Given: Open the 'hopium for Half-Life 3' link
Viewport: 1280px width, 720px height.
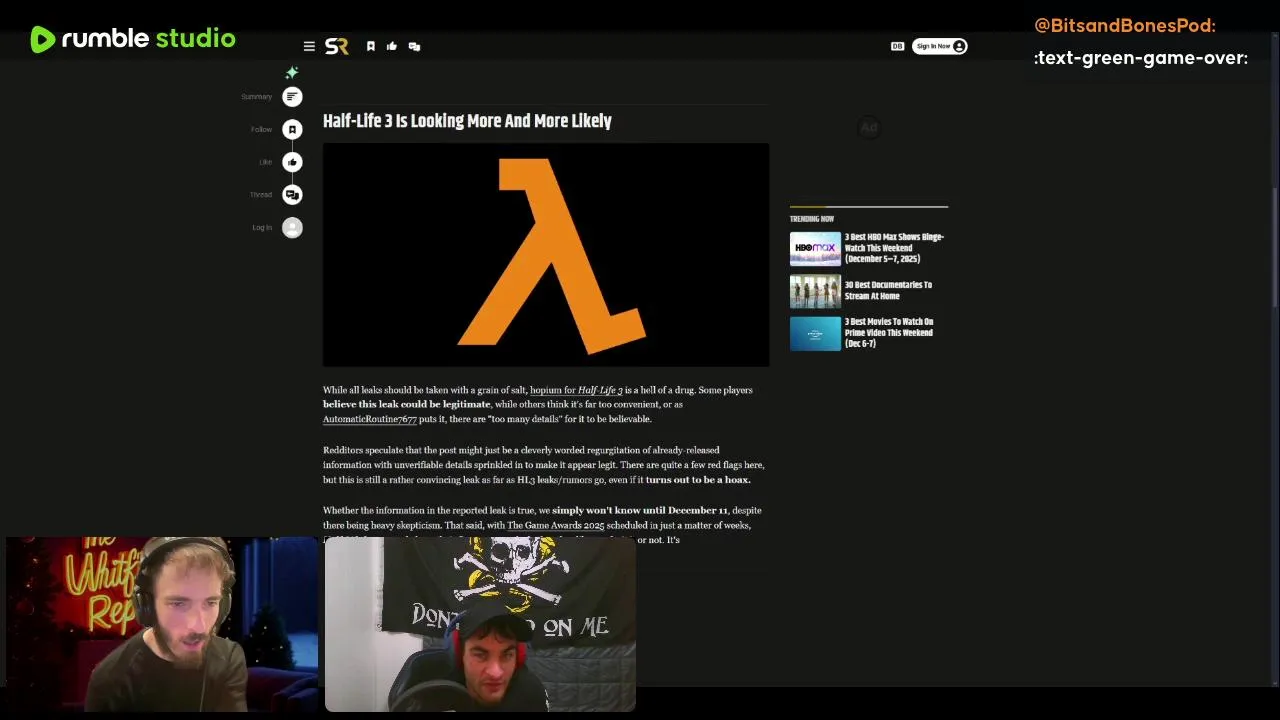Looking at the screenshot, I should (x=576, y=390).
